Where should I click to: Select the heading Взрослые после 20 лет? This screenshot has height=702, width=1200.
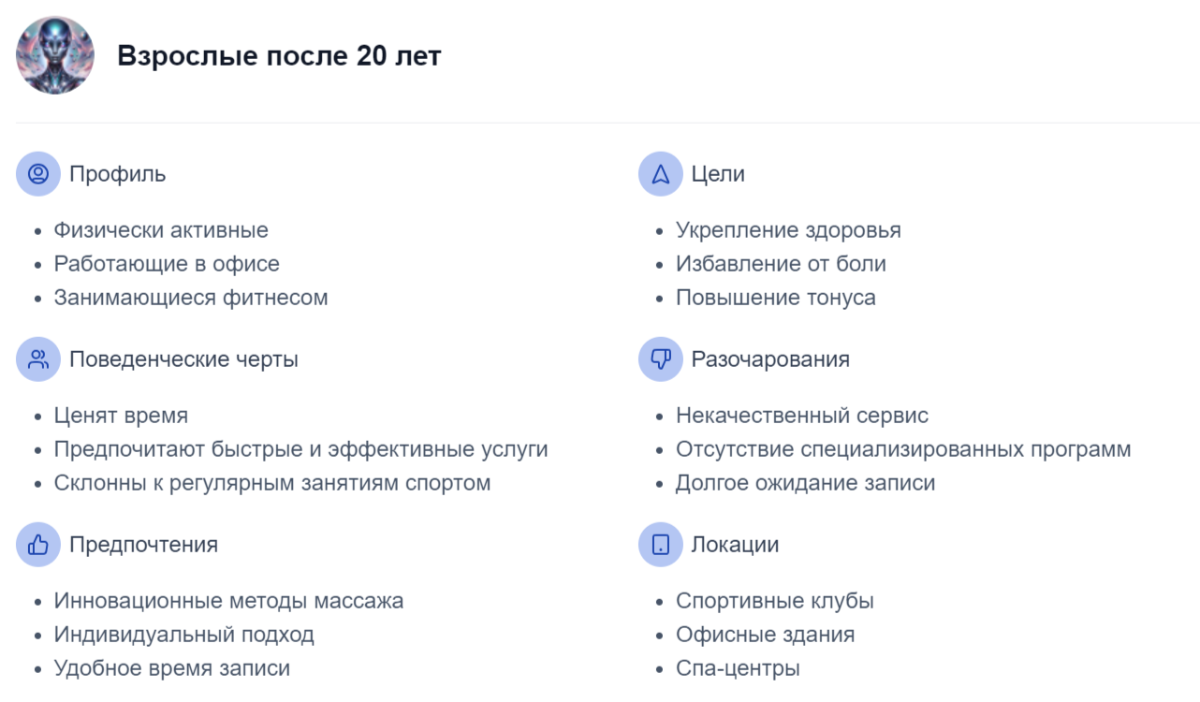(x=279, y=56)
